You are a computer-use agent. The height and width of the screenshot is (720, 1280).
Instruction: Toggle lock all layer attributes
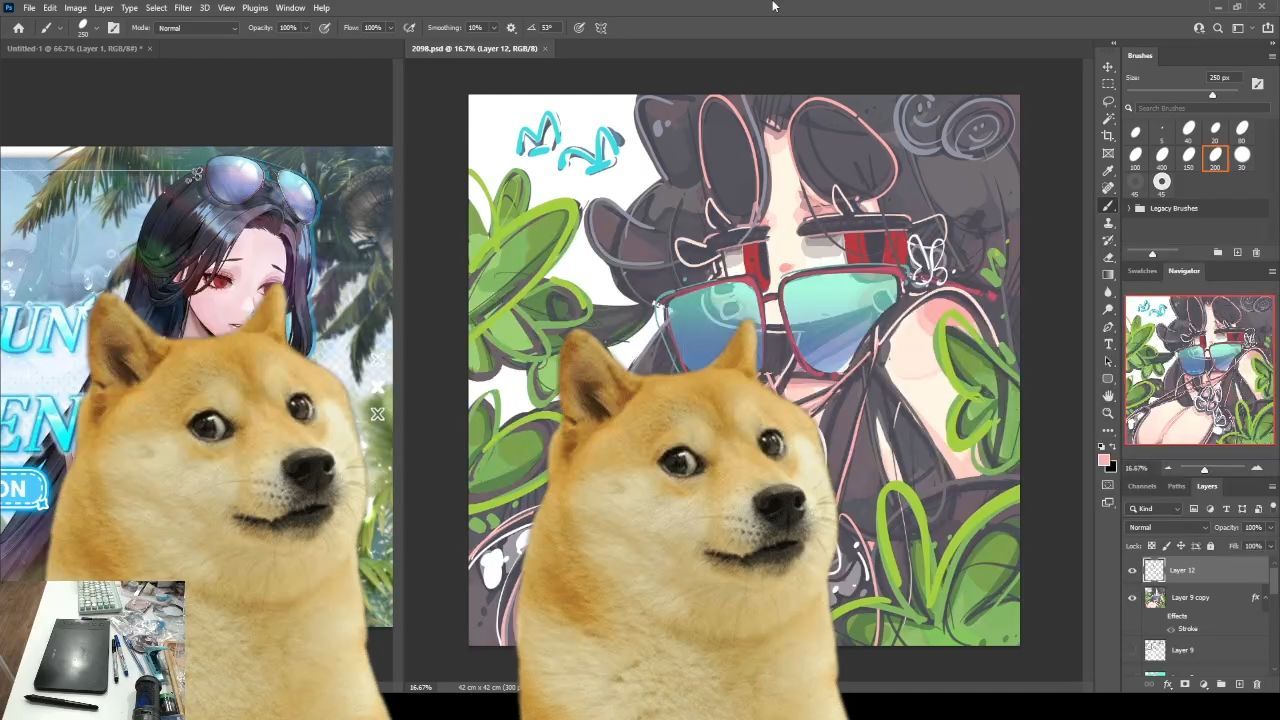[1210, 546]
